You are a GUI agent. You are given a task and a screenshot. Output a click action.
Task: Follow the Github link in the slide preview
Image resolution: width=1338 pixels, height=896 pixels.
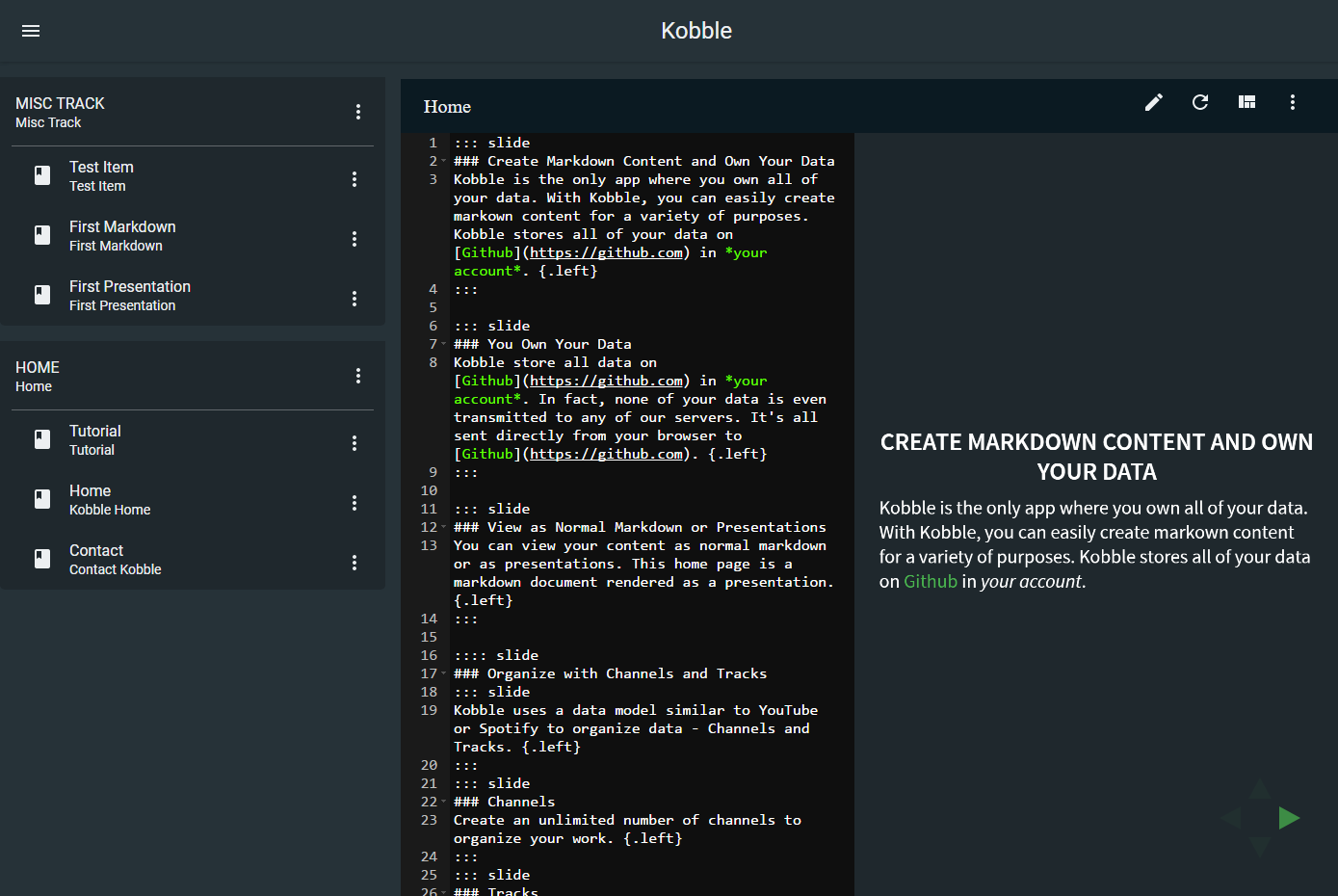[931, 582]
